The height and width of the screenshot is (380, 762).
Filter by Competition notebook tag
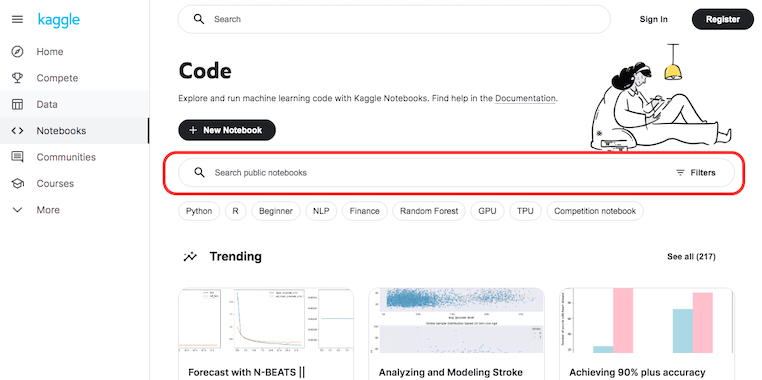point(595,211)
